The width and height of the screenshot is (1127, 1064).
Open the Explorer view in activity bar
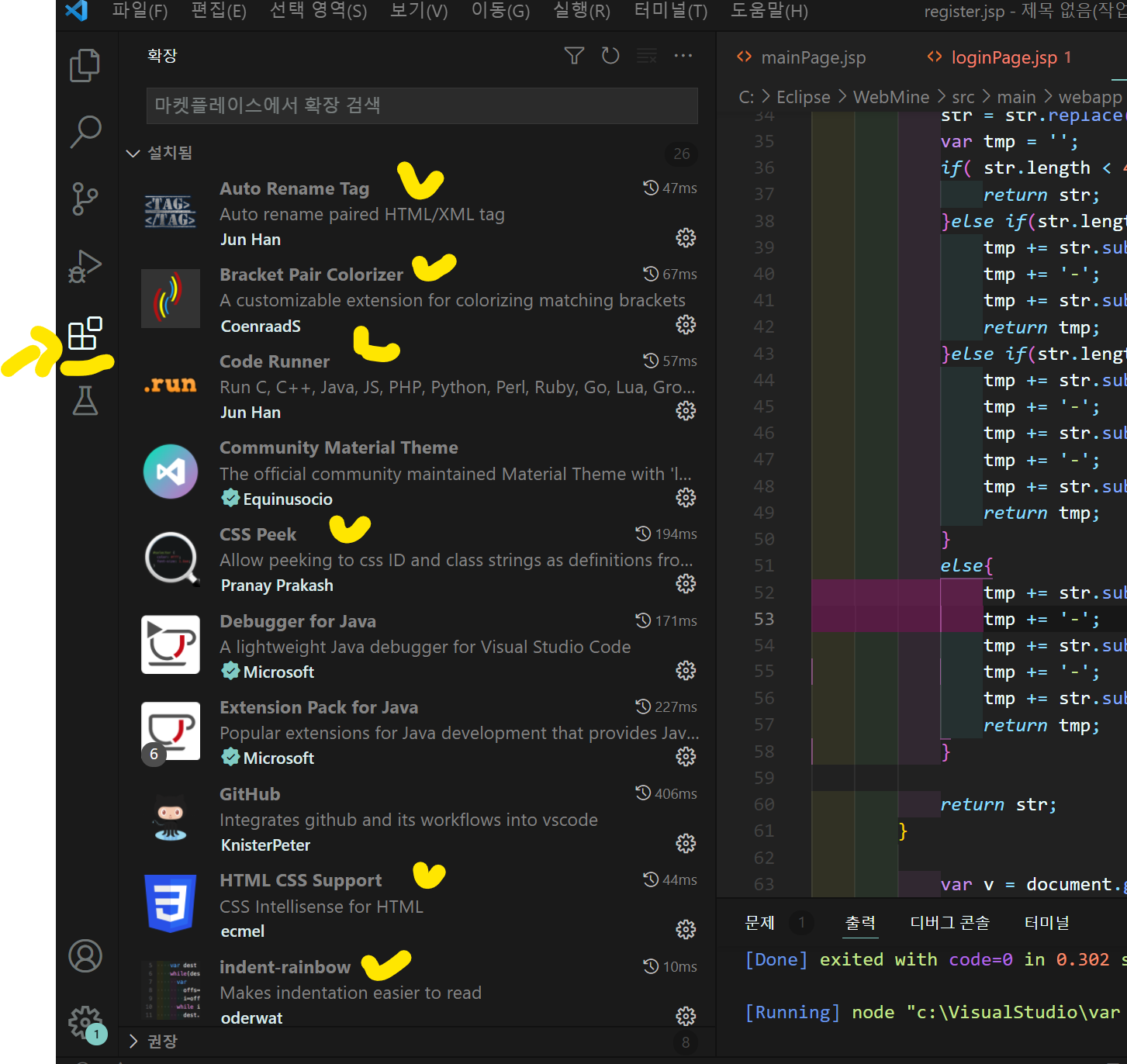(85, 66)
